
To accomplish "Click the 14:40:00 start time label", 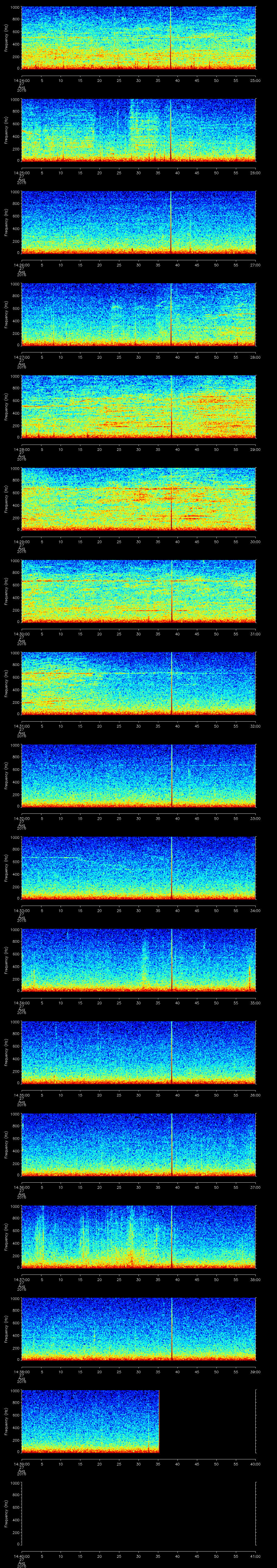I will tap(21, 1556).
